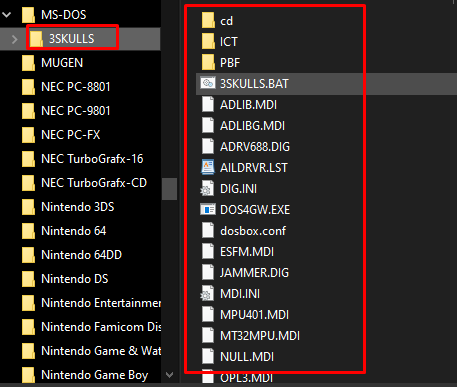Click the ADRV688.DIG file icon
The image size is (457, 387).
[208, 146]
